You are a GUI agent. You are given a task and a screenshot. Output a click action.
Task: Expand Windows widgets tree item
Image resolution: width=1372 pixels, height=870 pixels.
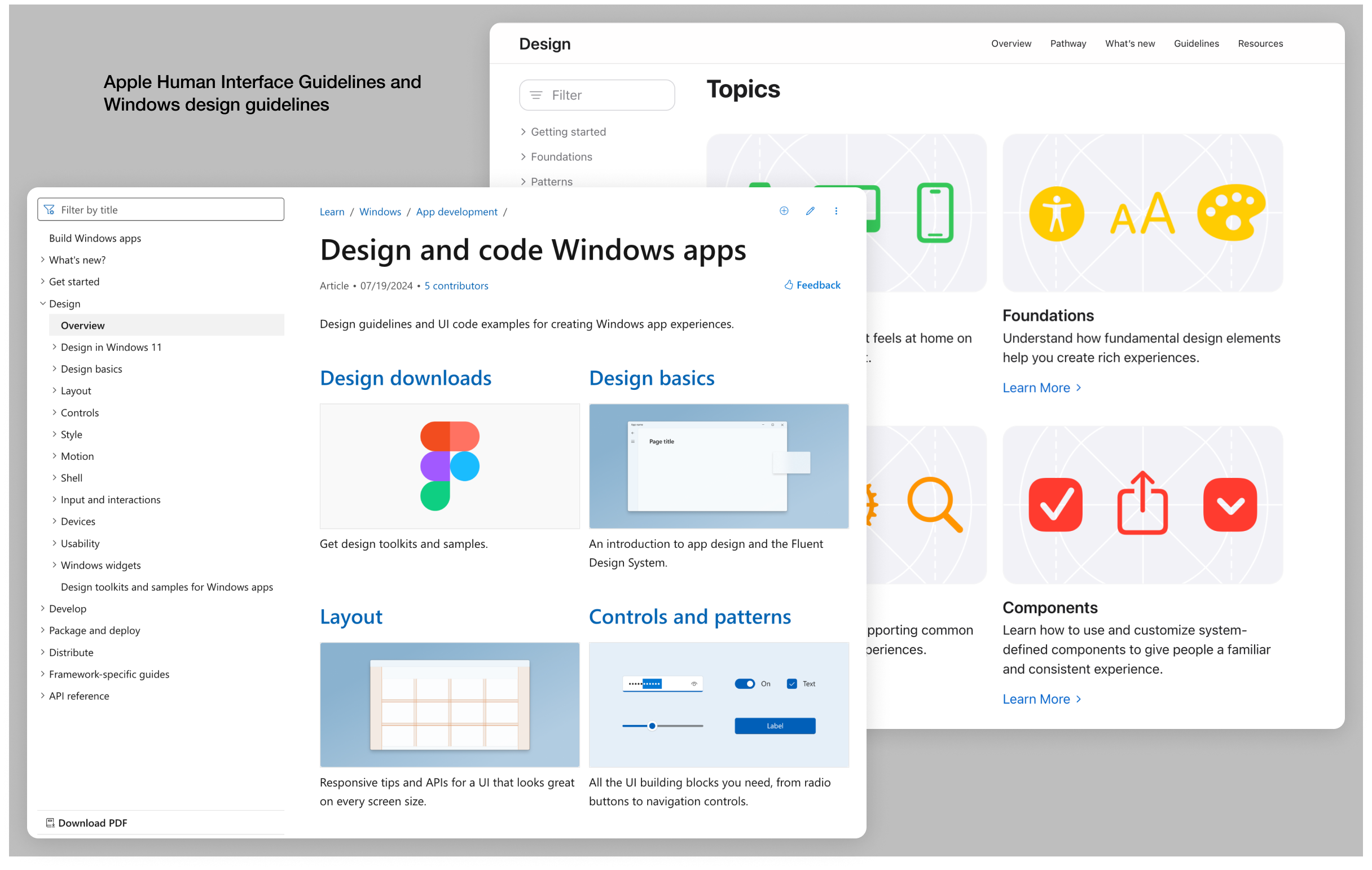(54, 565)
